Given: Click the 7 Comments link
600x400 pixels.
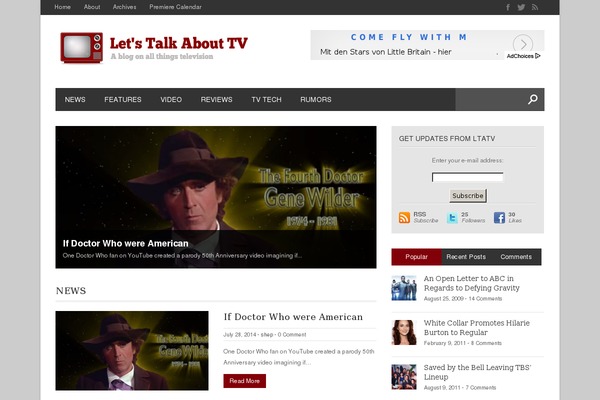Looking at the screenshot, I should pyautogui.click(x=481, y=387).
